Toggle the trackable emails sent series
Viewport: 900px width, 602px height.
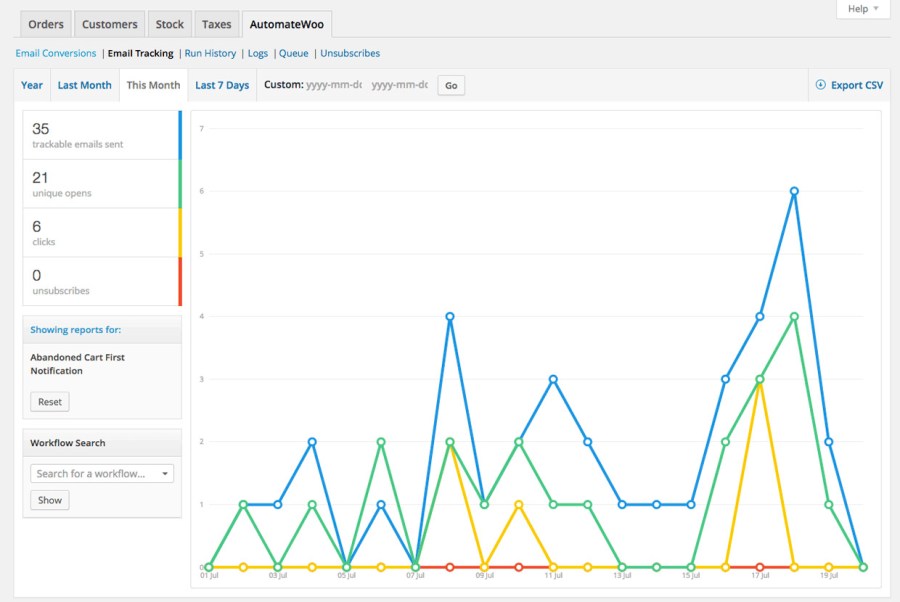point(102,135)
